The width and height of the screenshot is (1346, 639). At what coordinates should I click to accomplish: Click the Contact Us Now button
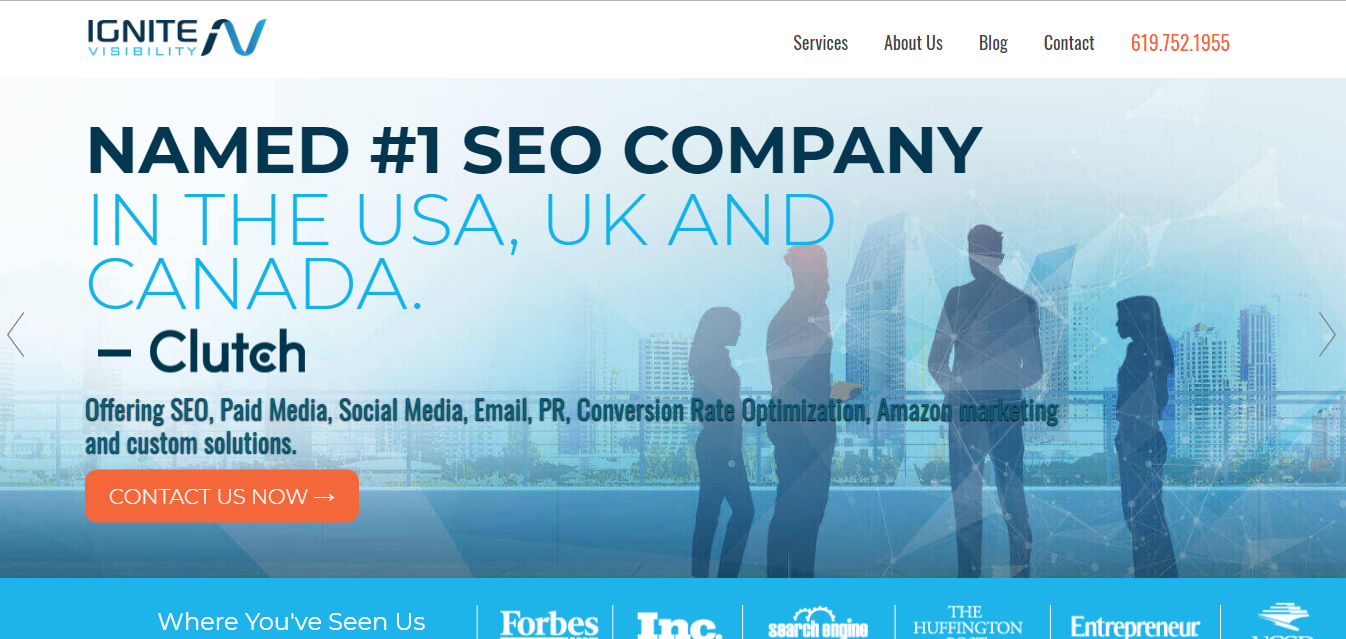point(222,496)
